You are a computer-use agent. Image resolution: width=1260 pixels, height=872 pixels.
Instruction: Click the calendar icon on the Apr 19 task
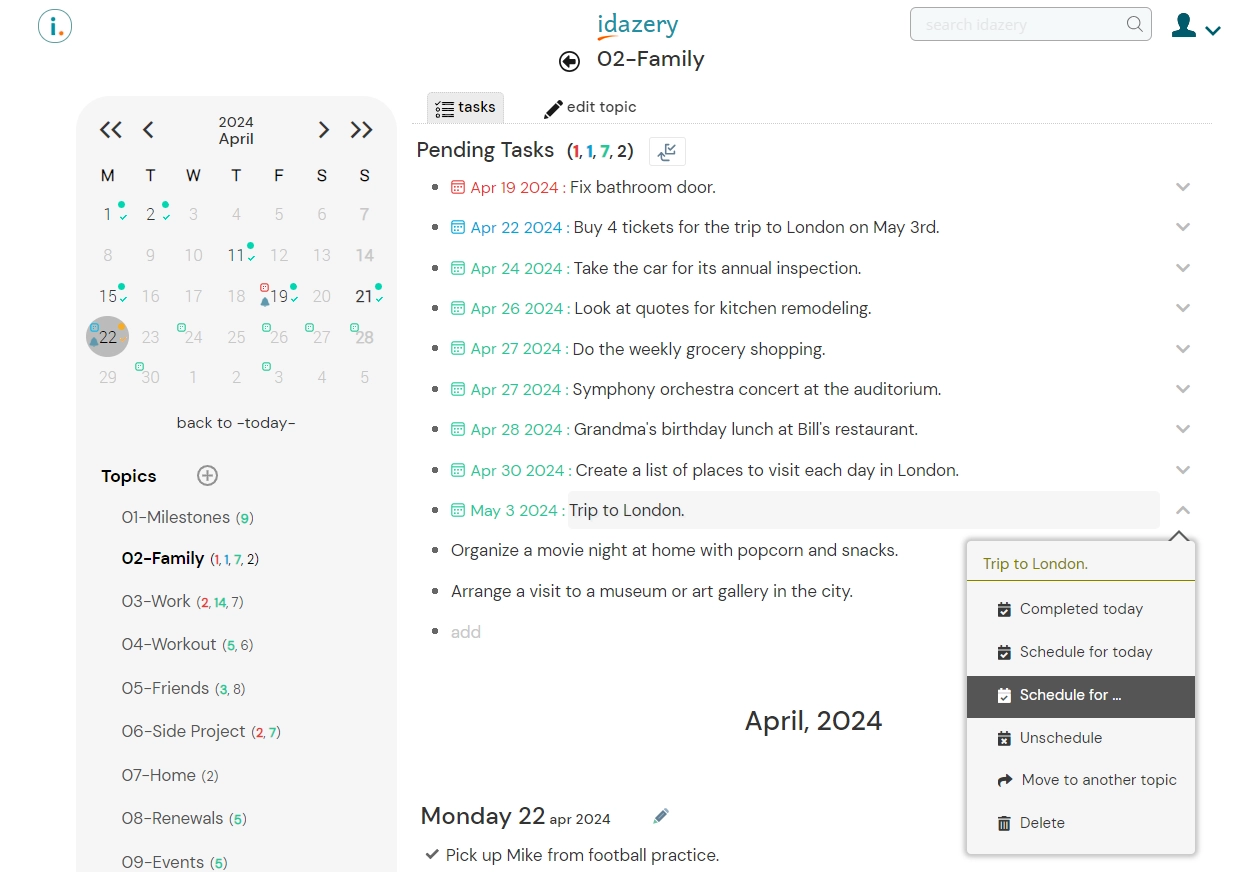pyautogui.click(x=458, y=187)
